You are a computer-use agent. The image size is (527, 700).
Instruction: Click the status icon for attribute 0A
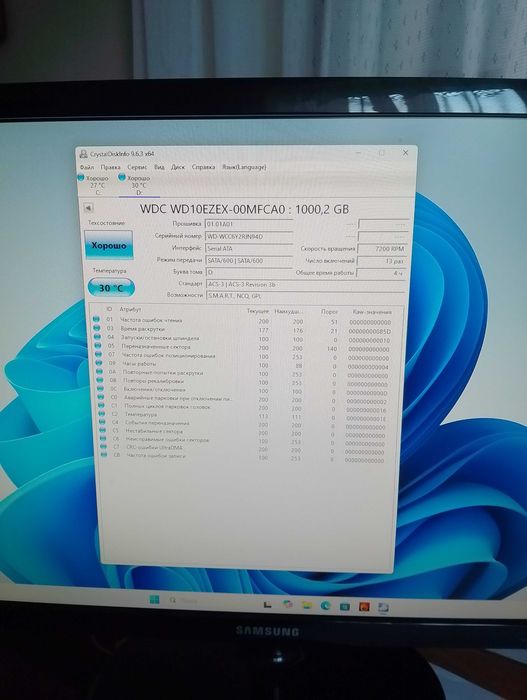click(x=99, y=371)
